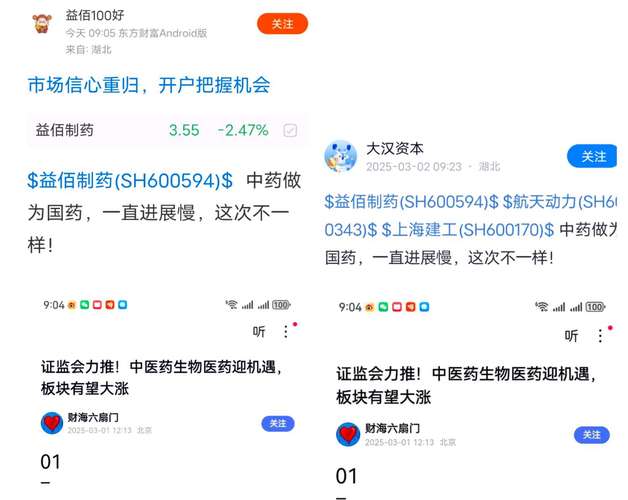Tap battery 100 indicator in right screenshot
The height and width of the screenshot is (500, 628).
tap(595, 307)
